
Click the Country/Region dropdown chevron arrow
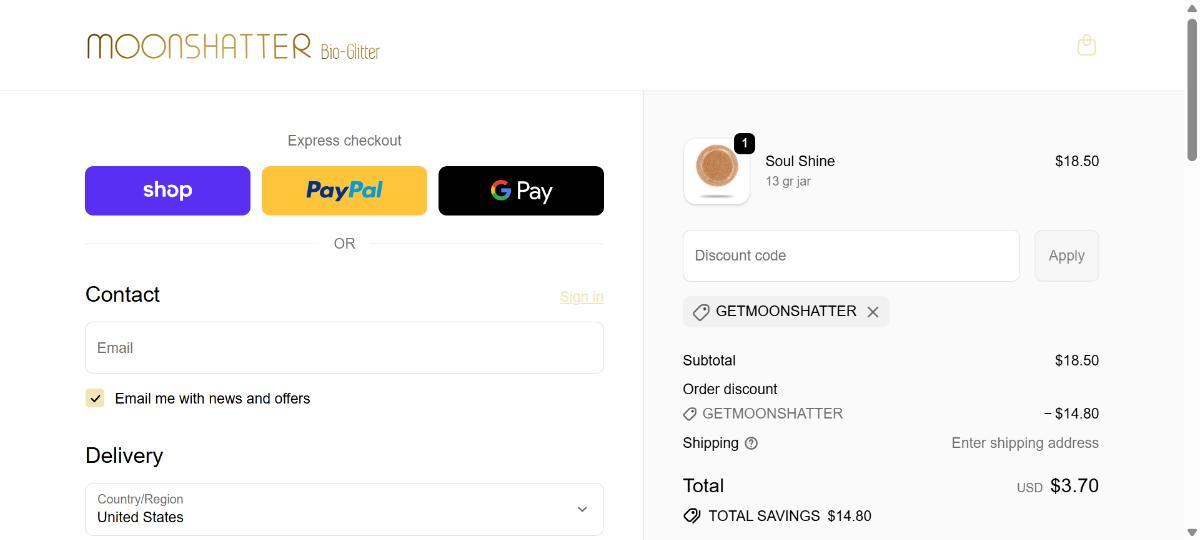582,509
